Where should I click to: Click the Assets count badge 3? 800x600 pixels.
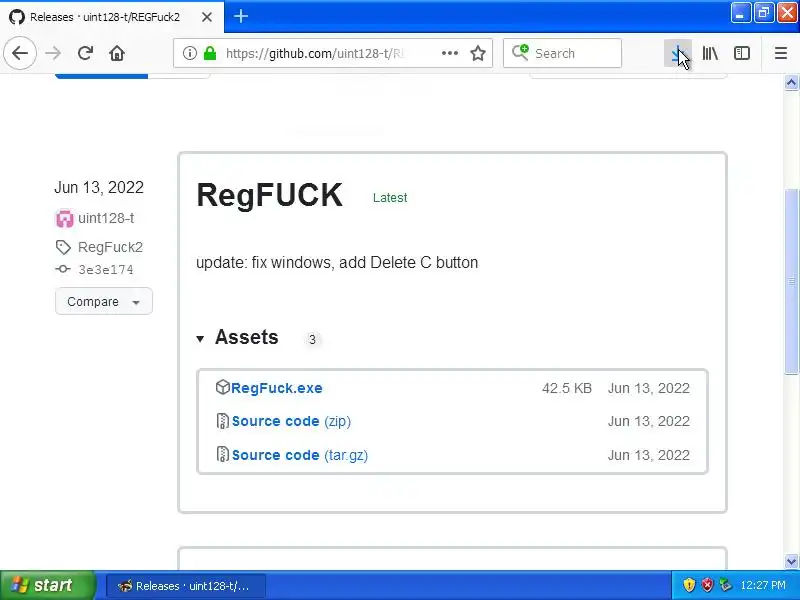pyautogui.click(x=312, y=339)
